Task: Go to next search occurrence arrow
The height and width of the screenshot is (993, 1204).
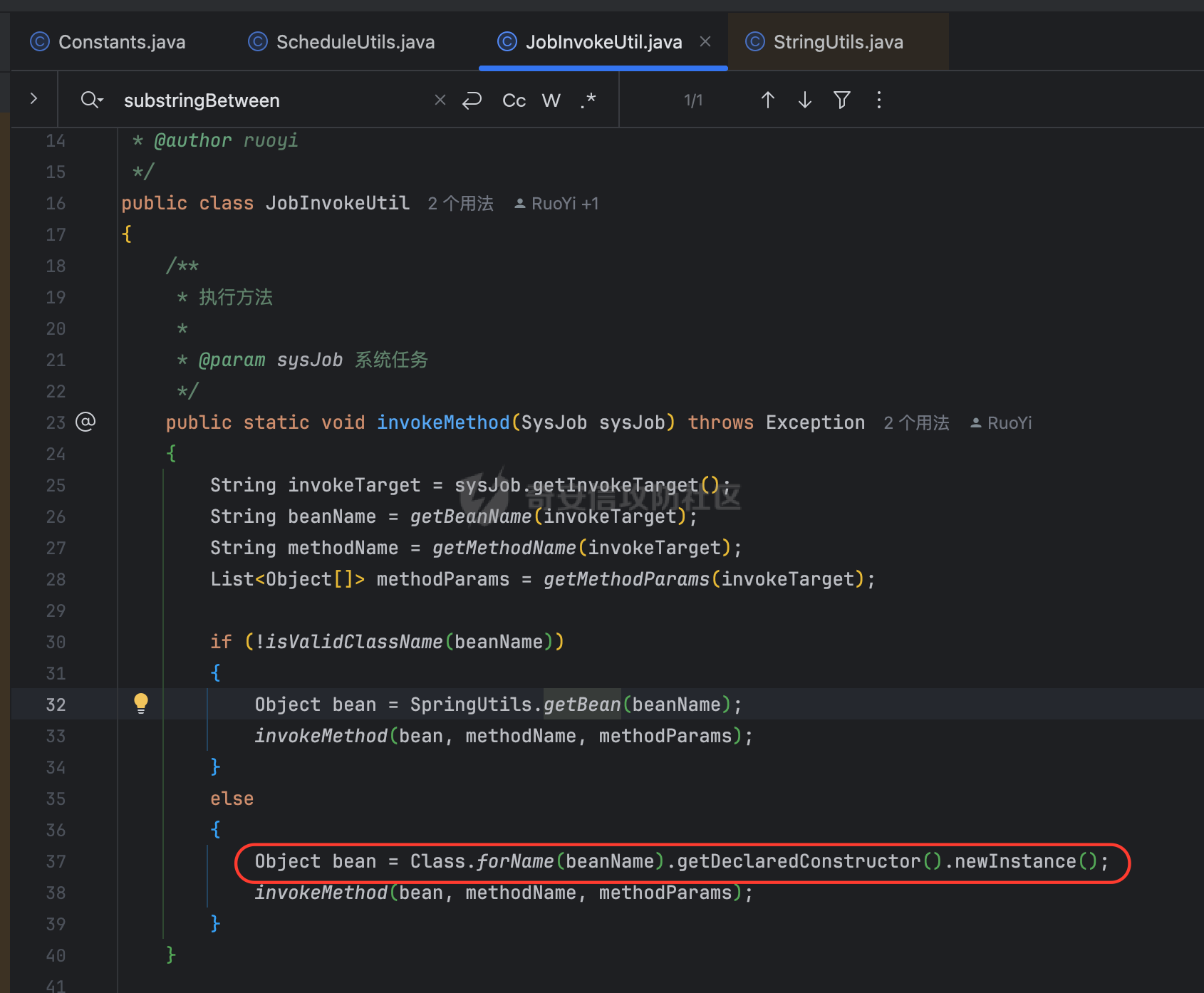Action: tap(804, 100)
